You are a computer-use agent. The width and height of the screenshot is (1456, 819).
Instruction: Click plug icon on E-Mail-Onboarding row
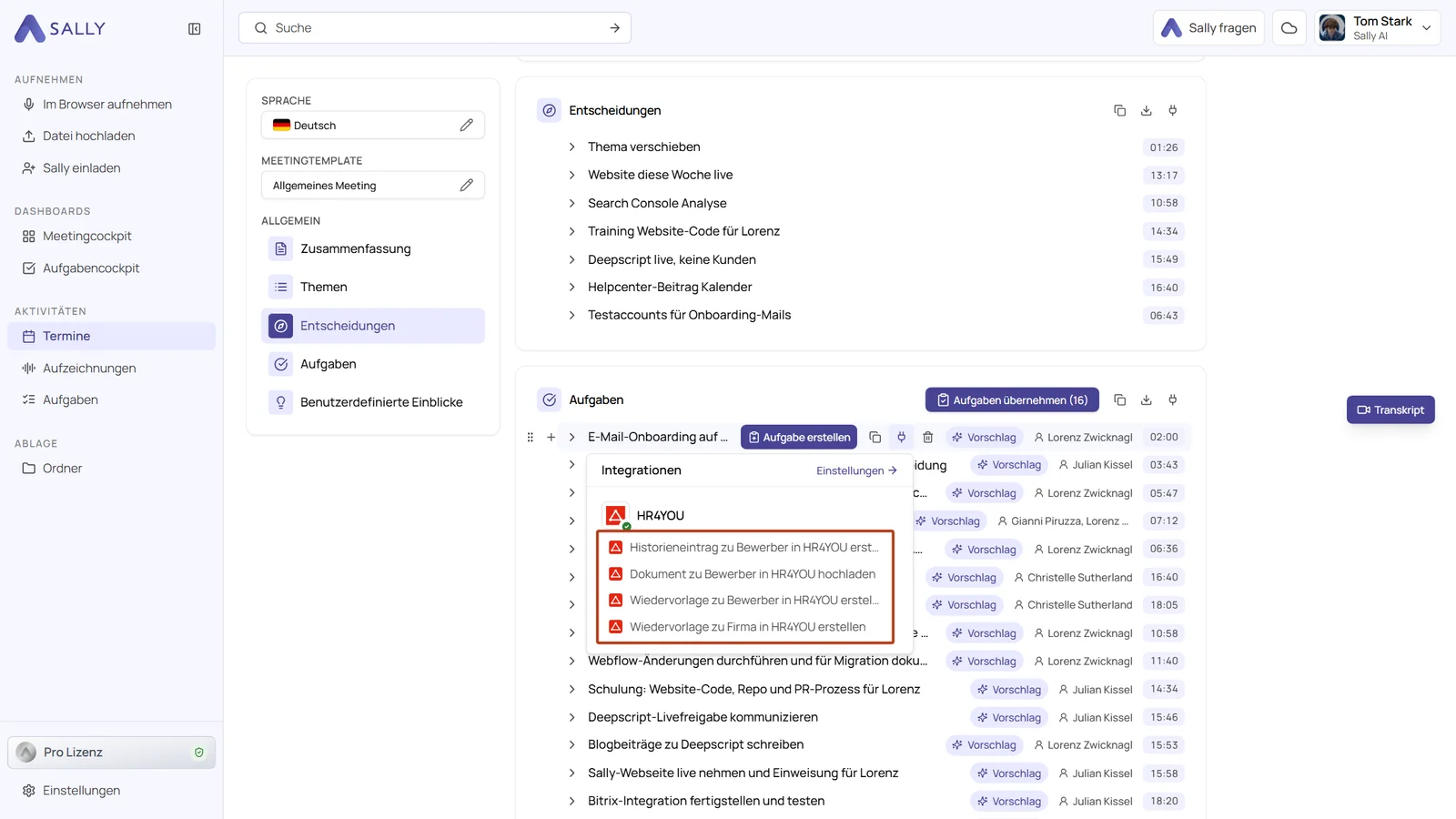pos(902,438)
